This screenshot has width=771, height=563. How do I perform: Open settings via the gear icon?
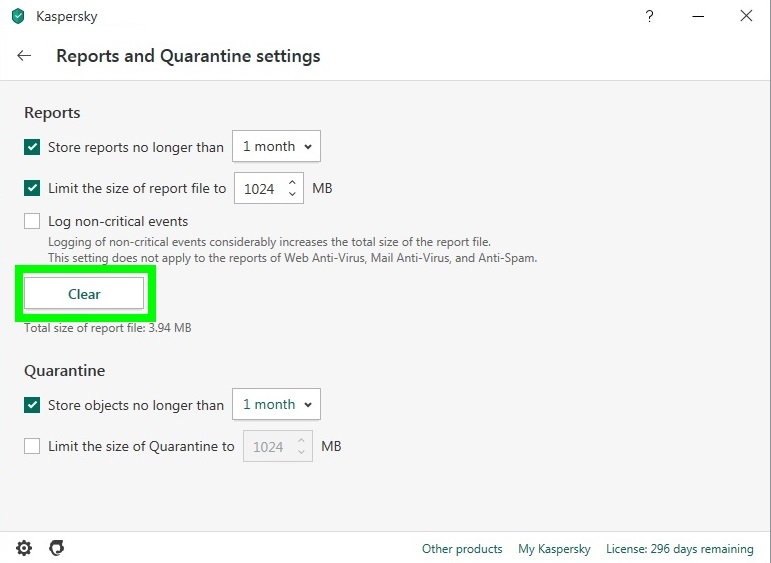[24, 548]
